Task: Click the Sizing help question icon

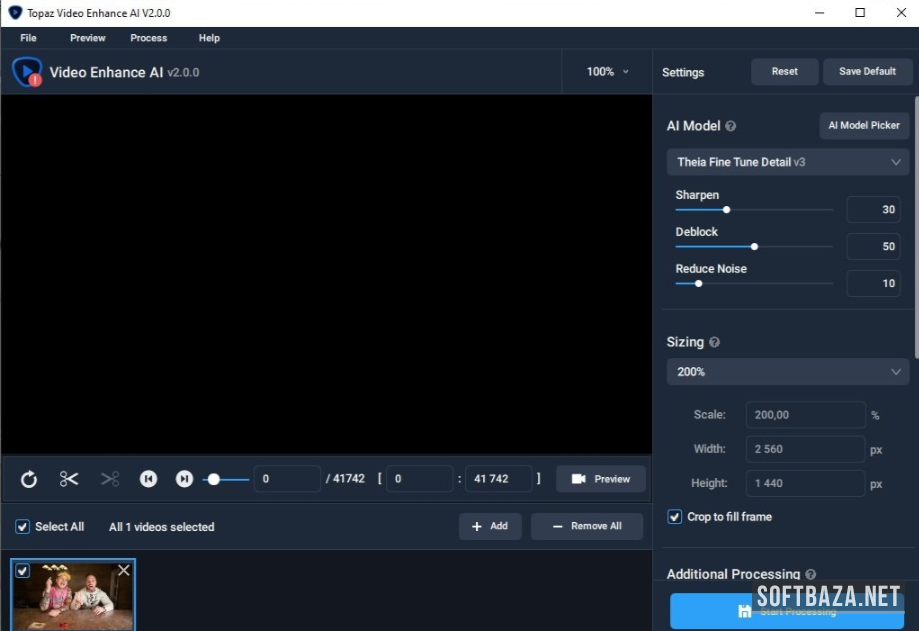Action: 714,342
